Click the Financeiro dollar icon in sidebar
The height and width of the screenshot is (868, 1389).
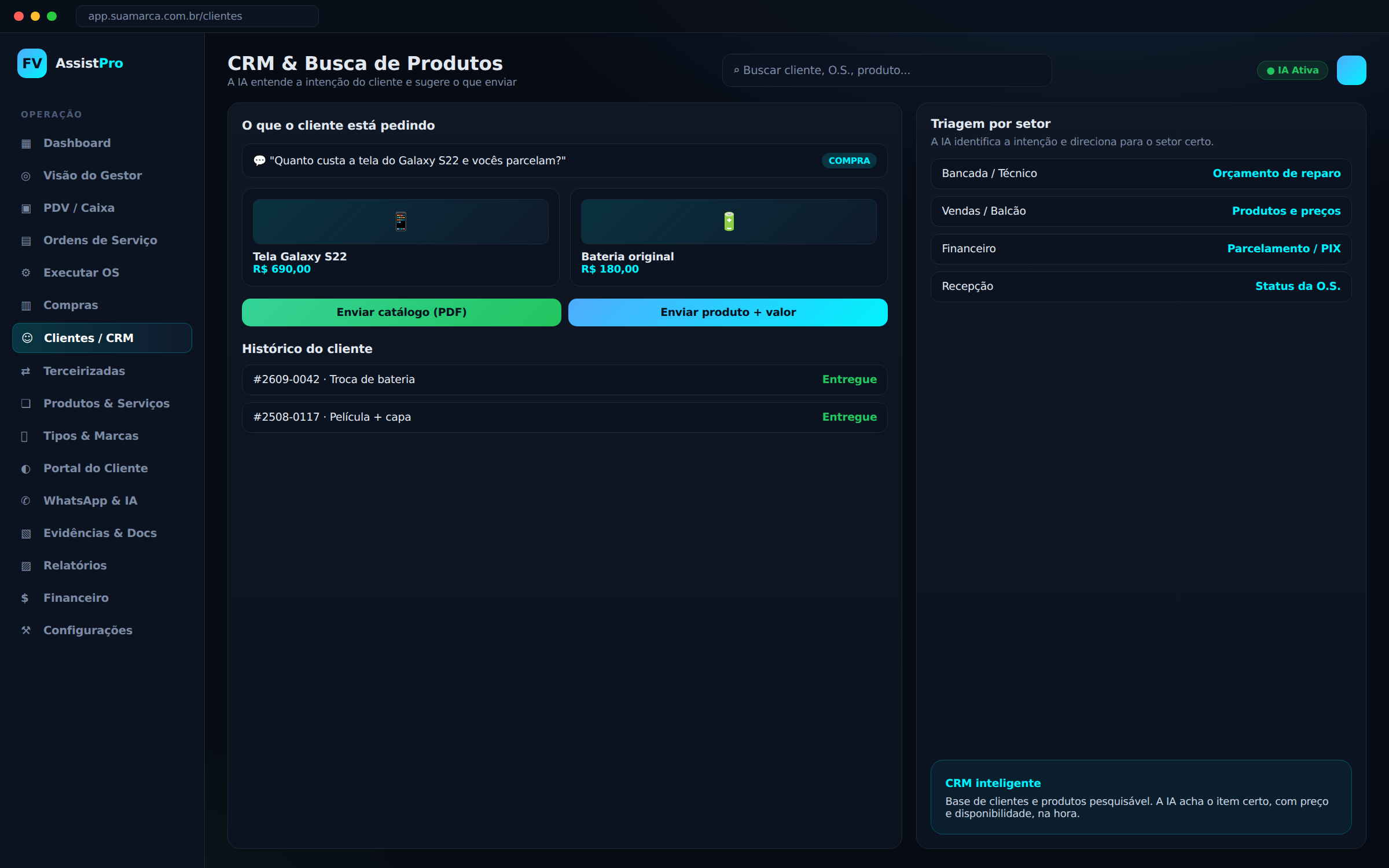point(25,598)
